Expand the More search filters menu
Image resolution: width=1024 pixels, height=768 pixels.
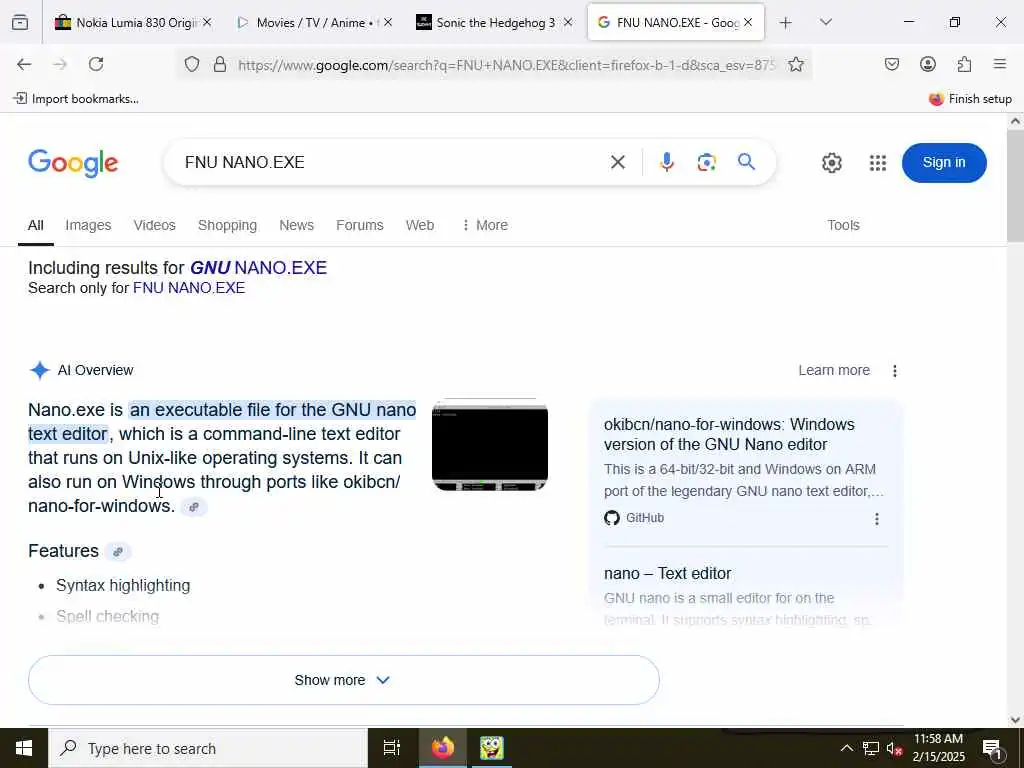click(485, 225)
